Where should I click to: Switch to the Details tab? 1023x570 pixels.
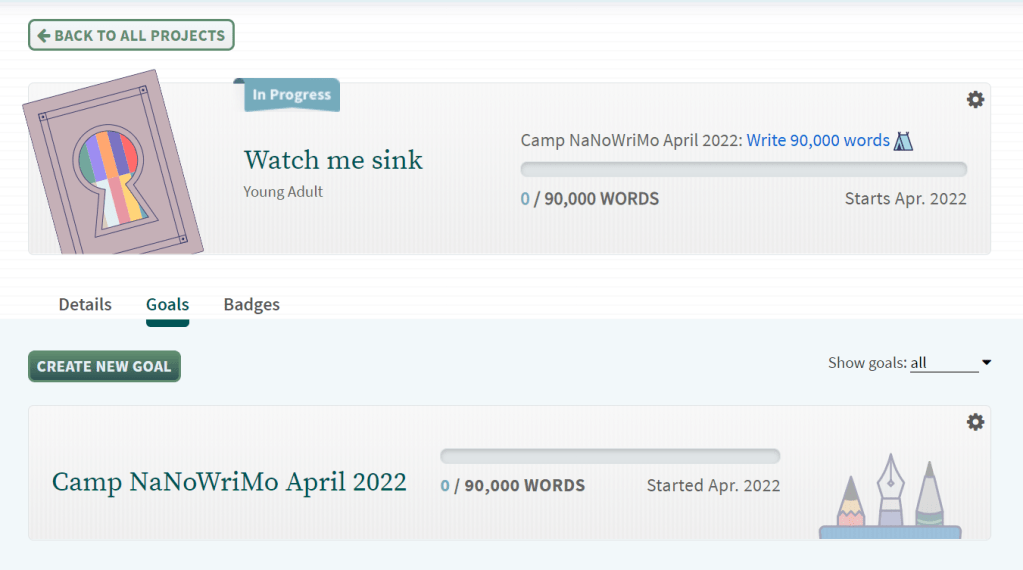pyautogui.click(x=85, y=304)
